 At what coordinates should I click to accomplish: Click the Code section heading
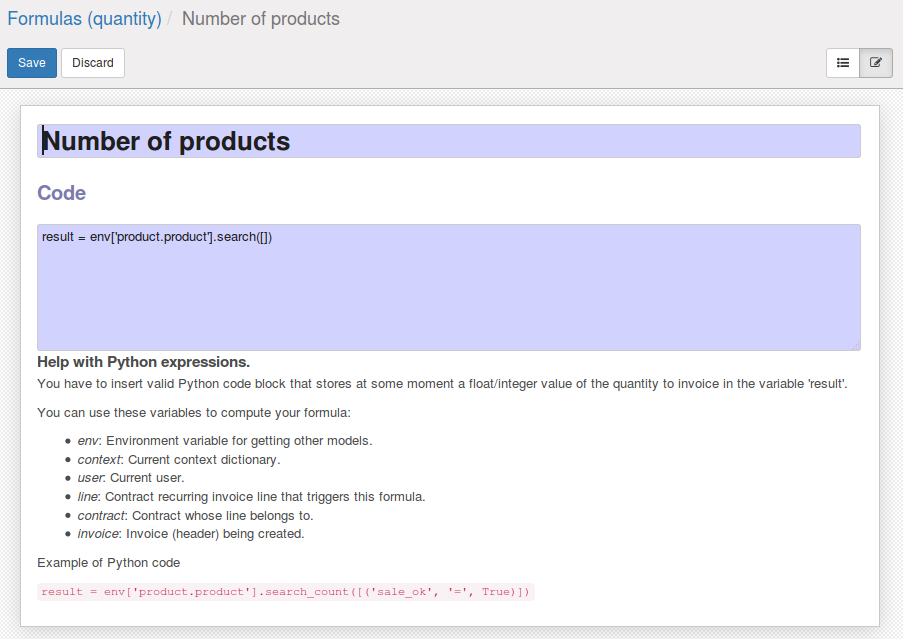(61, 193)
